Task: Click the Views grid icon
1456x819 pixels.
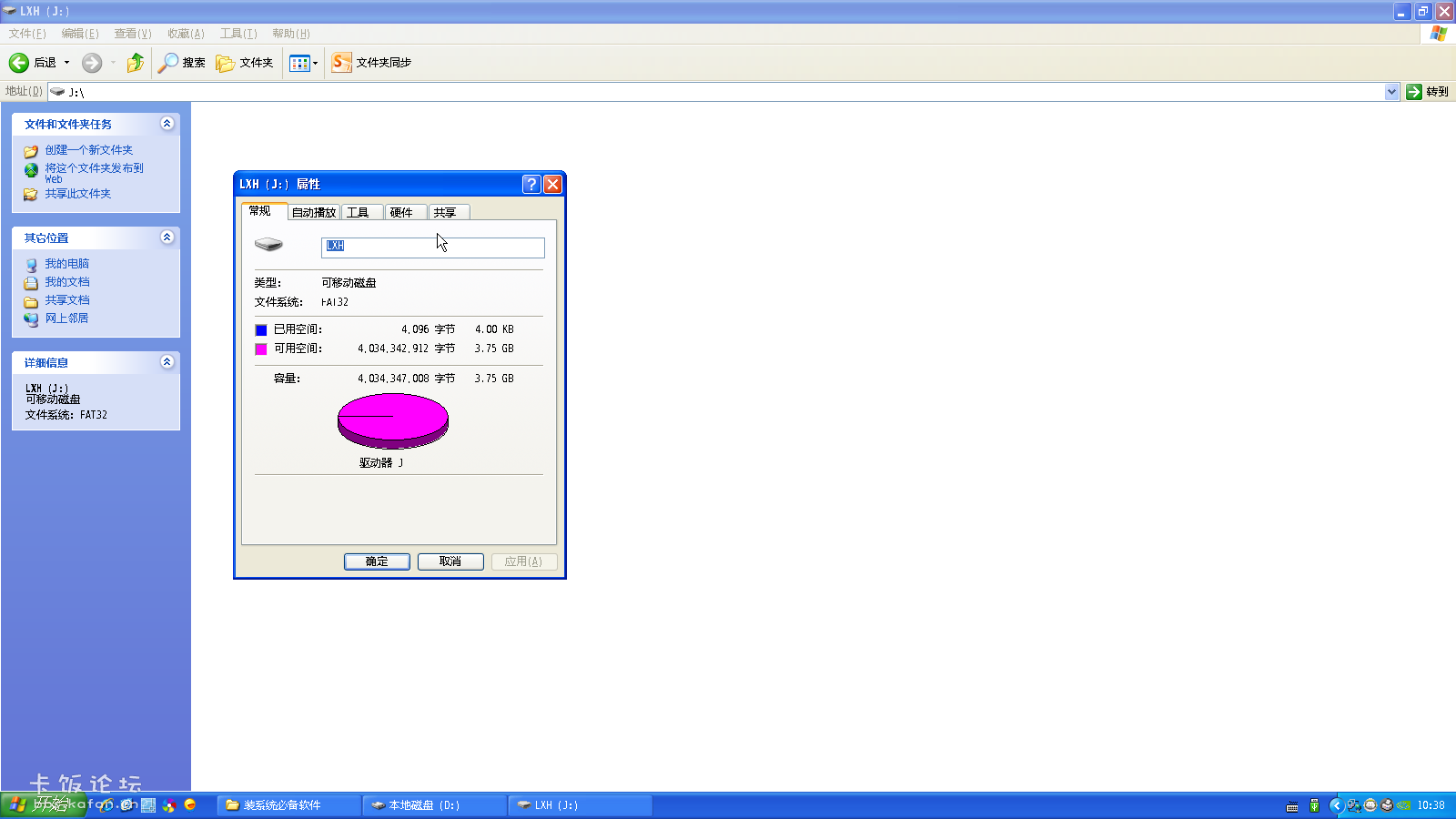Action: coord(299,63)
